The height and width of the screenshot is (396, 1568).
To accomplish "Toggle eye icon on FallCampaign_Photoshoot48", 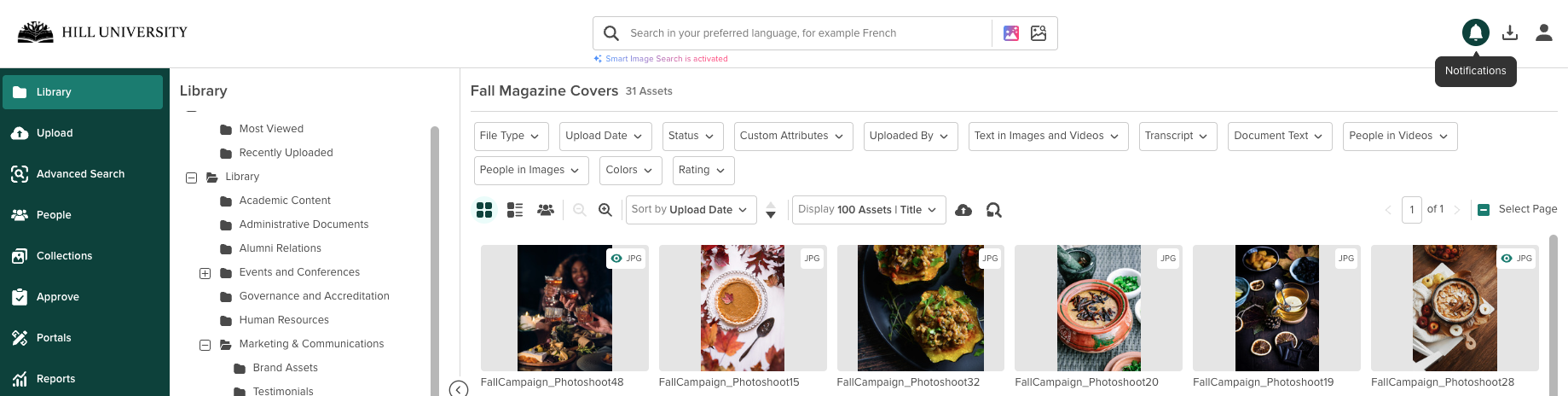I will pyautogui.click(x=616, y=258).
